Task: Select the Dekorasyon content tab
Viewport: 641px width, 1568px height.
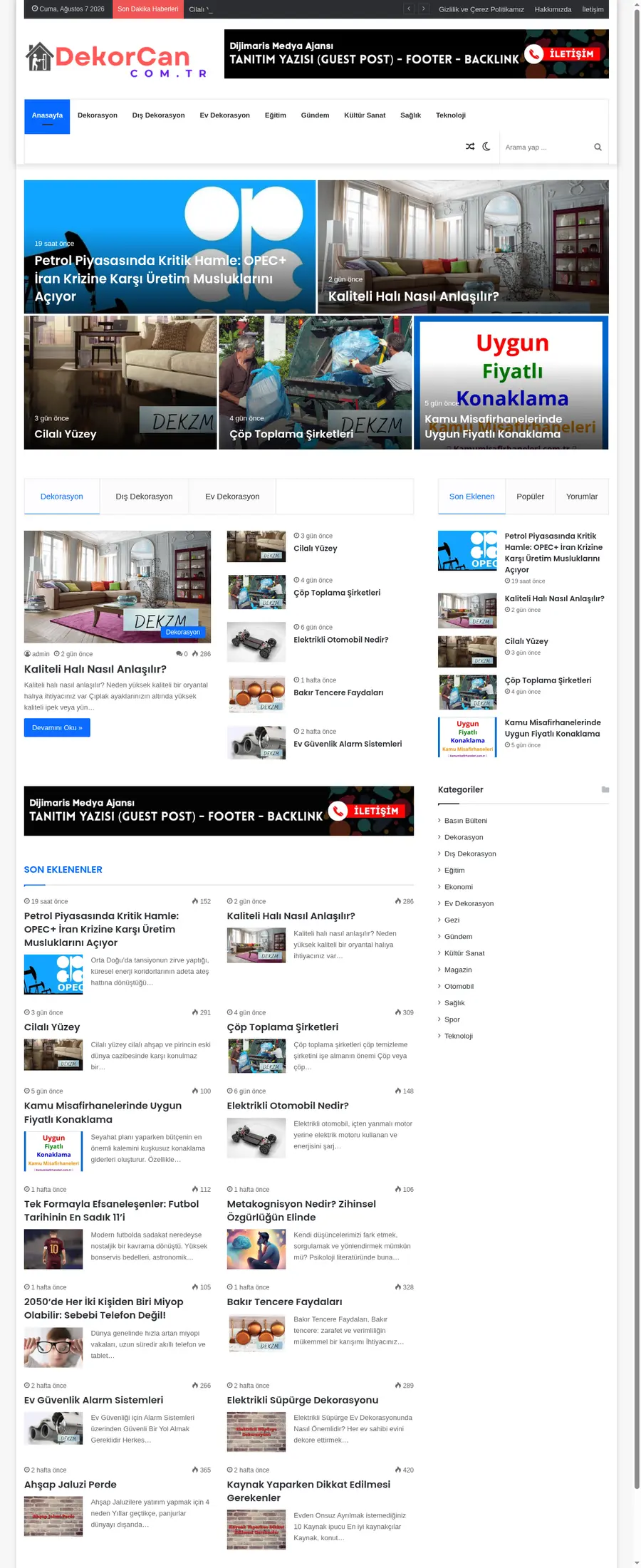Action: coord(62,497)
